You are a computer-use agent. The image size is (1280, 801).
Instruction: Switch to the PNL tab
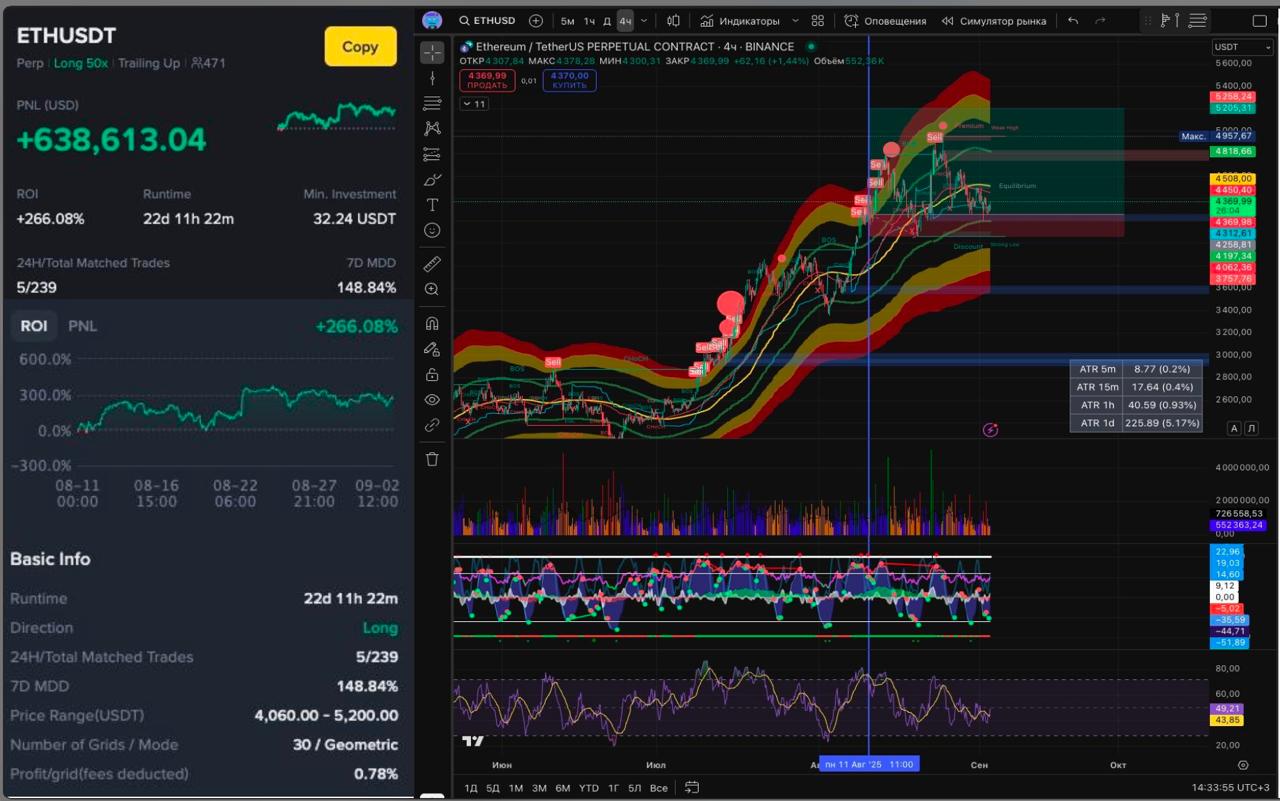click(82, 326)
